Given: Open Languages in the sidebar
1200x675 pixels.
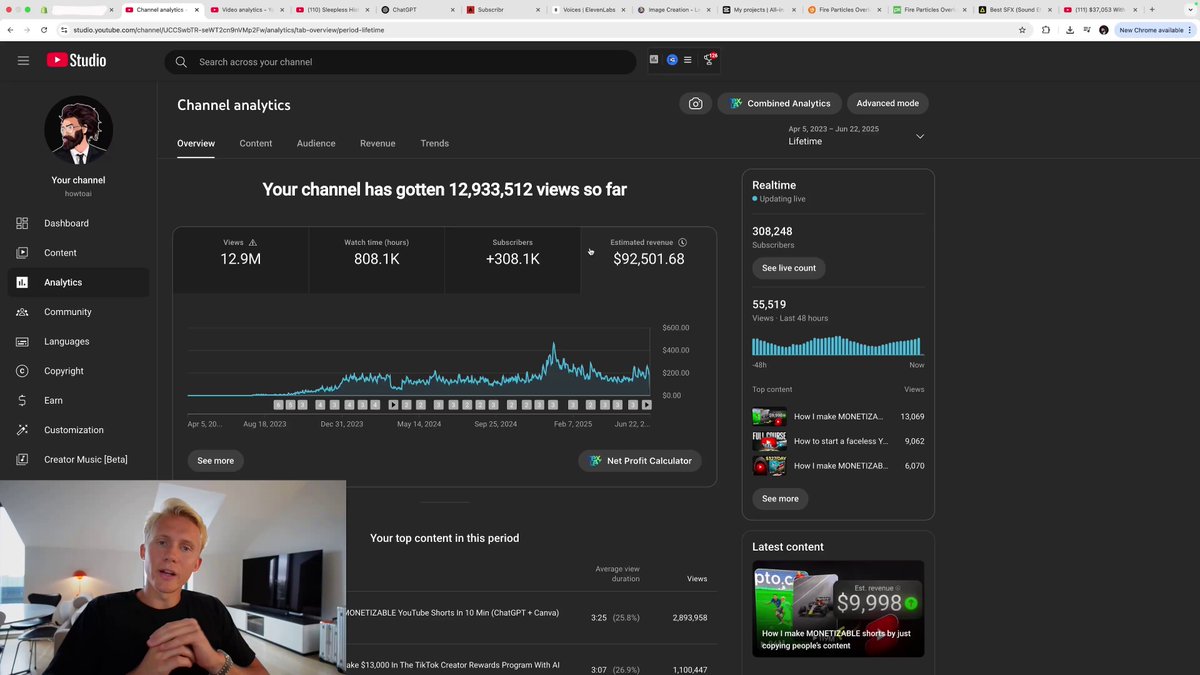Looking at the screenshot, I should [x=78, y=341].
